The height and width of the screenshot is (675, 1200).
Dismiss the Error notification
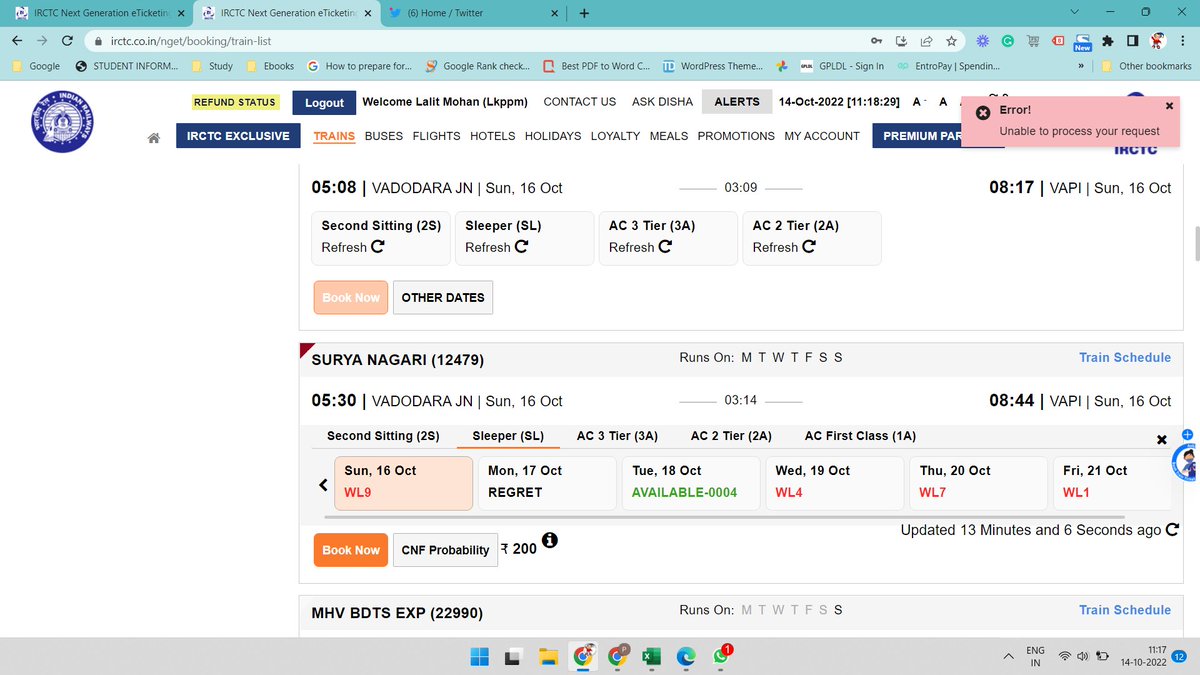pyautogui.click(x=1170, y=105)
